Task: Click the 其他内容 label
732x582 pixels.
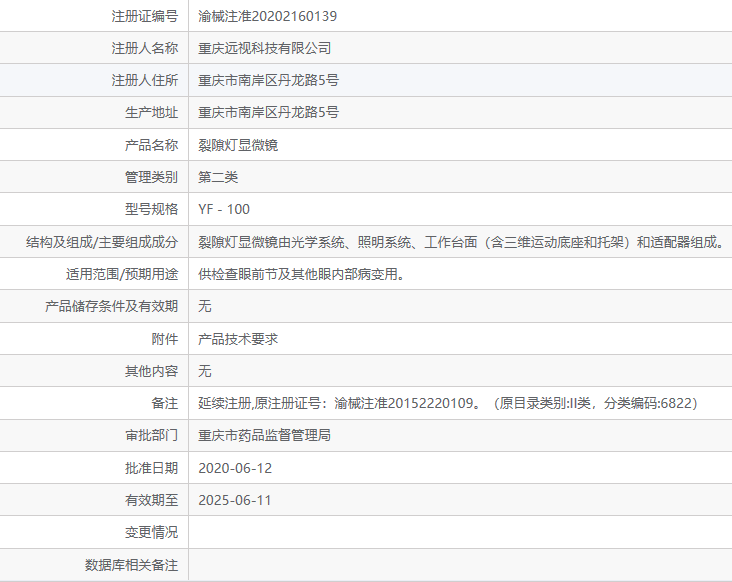Action: coord(151,371)
